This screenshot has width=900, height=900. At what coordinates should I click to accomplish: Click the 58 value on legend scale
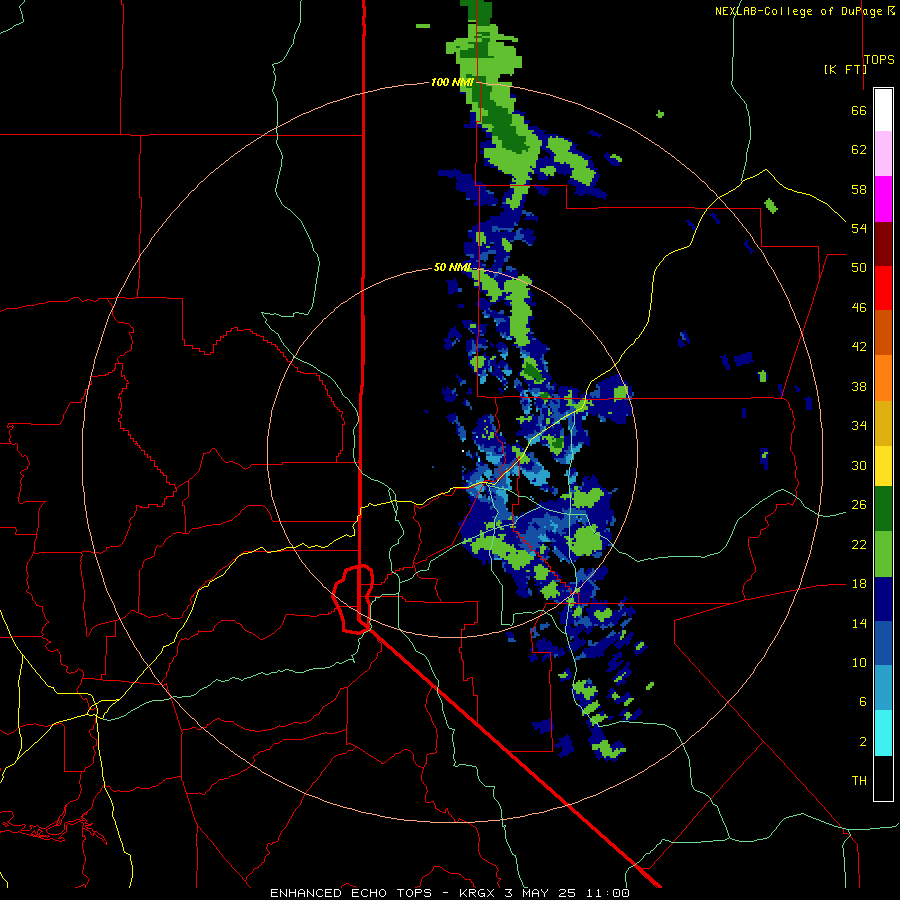(859, 189)
